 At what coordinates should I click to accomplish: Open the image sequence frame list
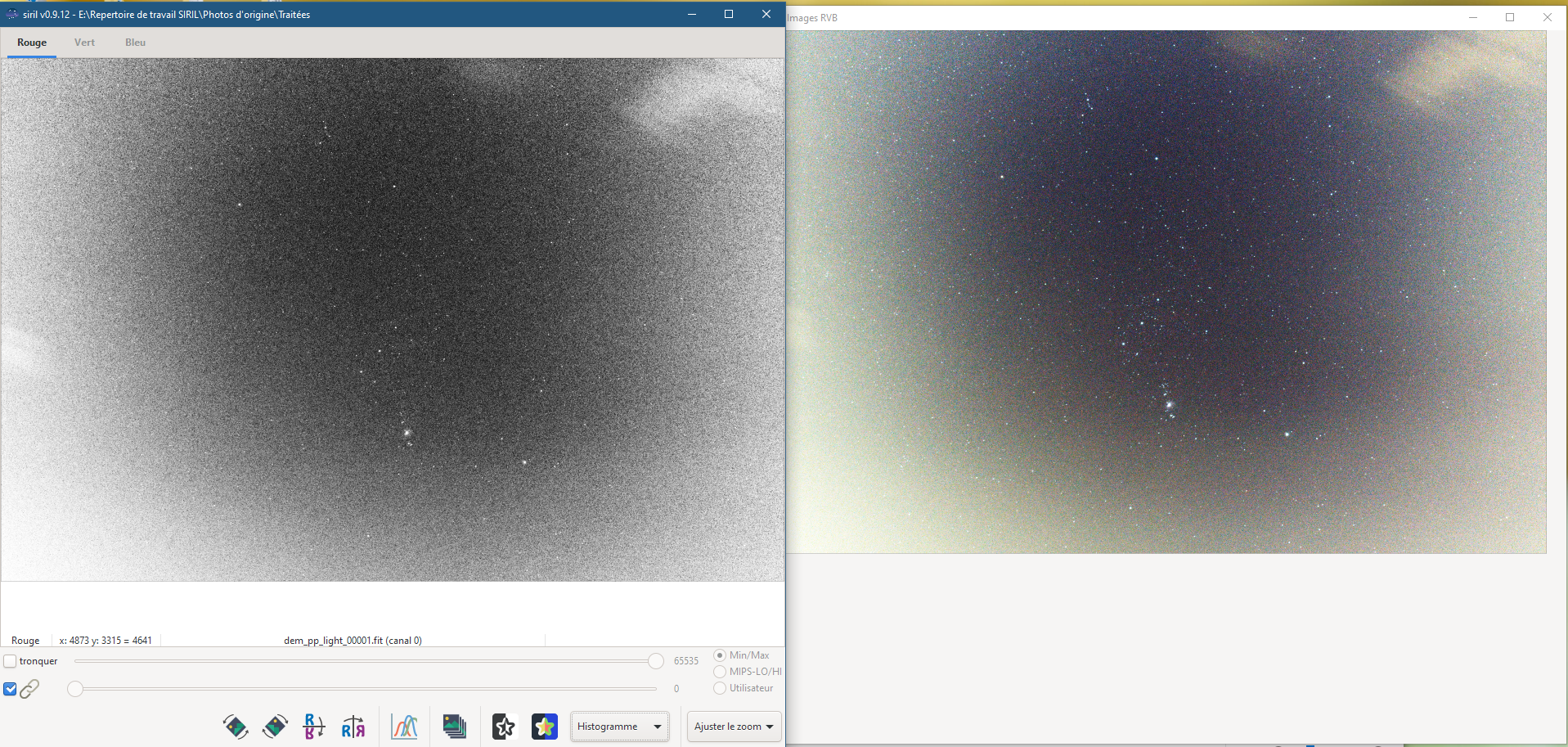[455, 727]
